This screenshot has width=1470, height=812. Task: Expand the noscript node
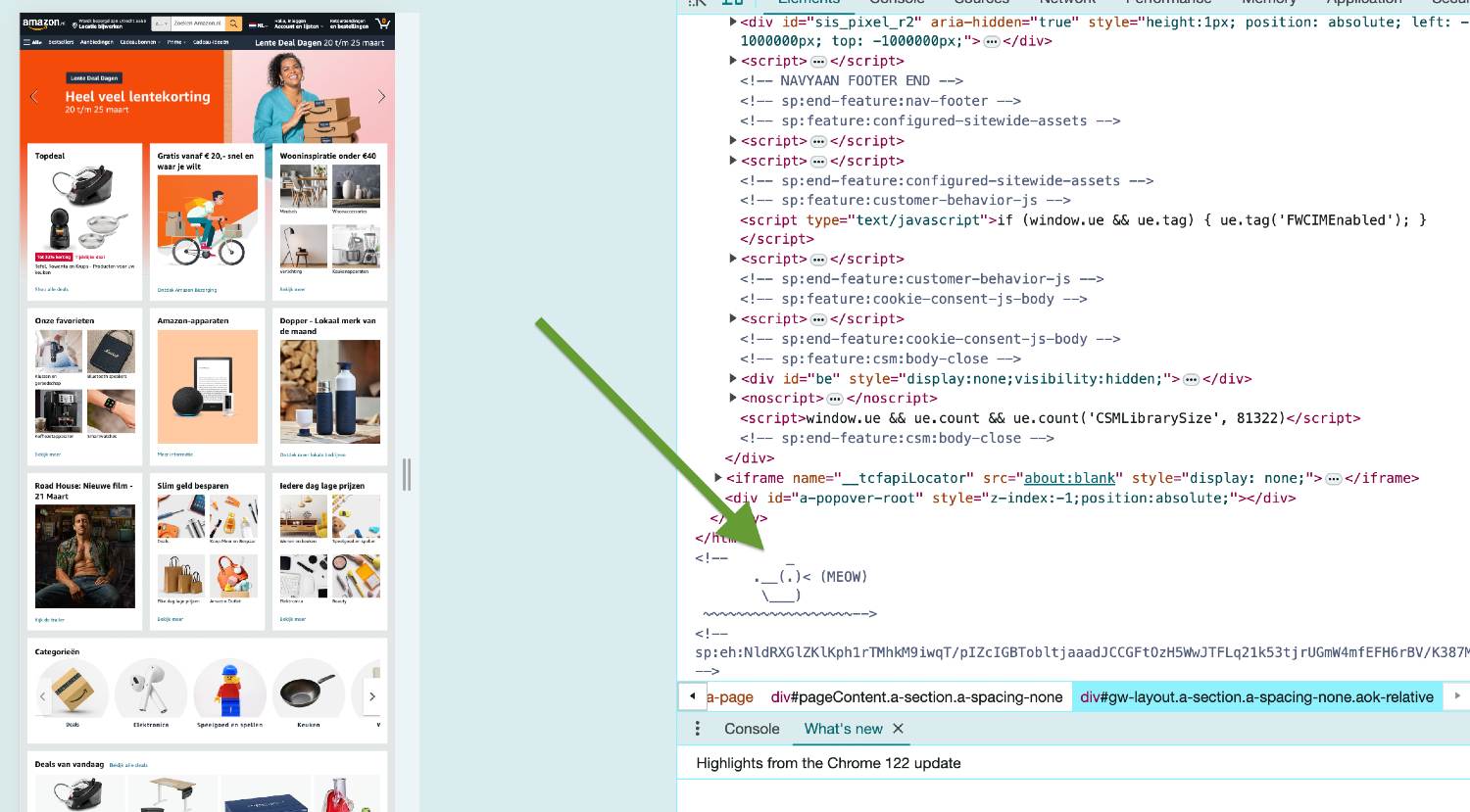click(x=733, y=398)
